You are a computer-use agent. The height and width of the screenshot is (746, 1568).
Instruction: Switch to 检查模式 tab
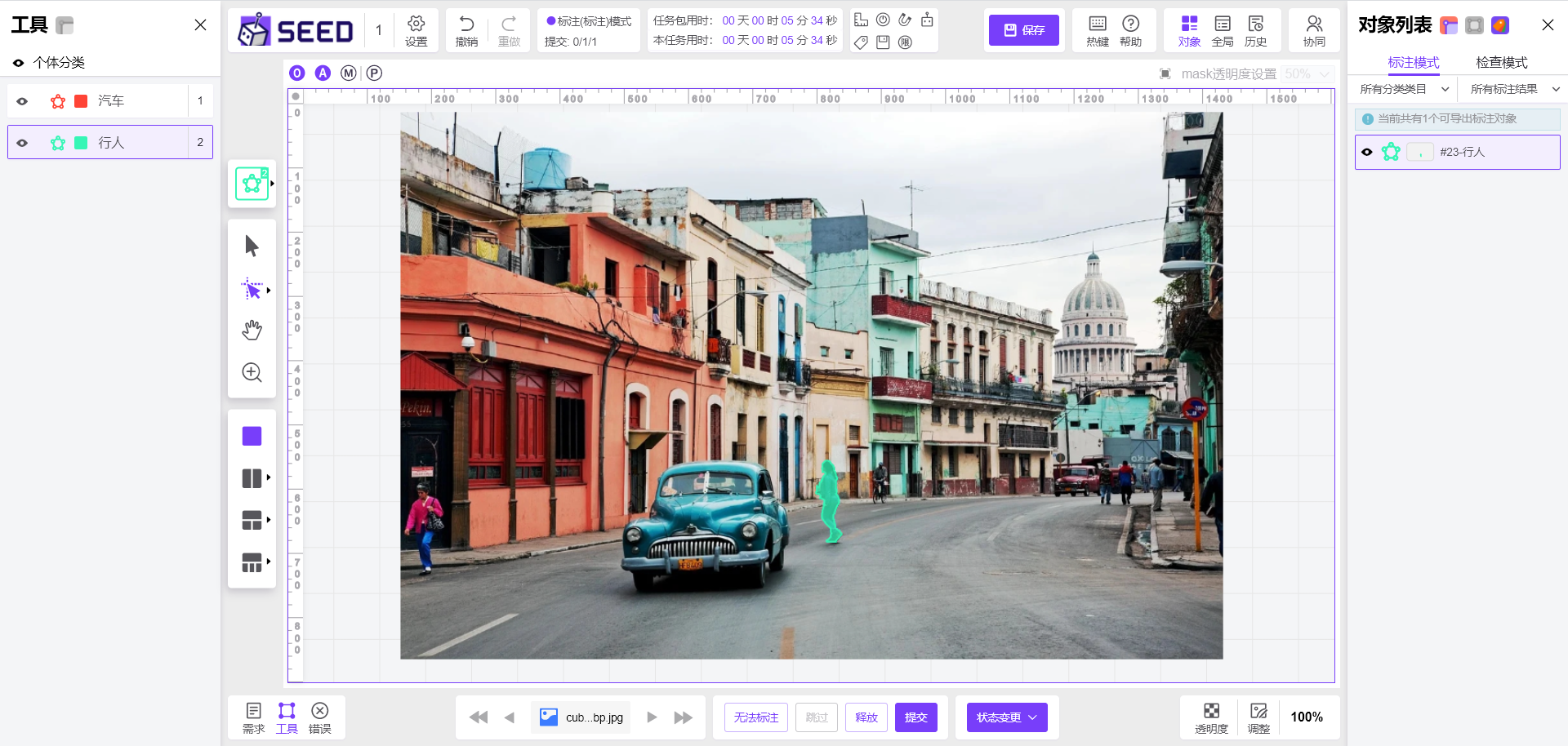[1501, 63]
